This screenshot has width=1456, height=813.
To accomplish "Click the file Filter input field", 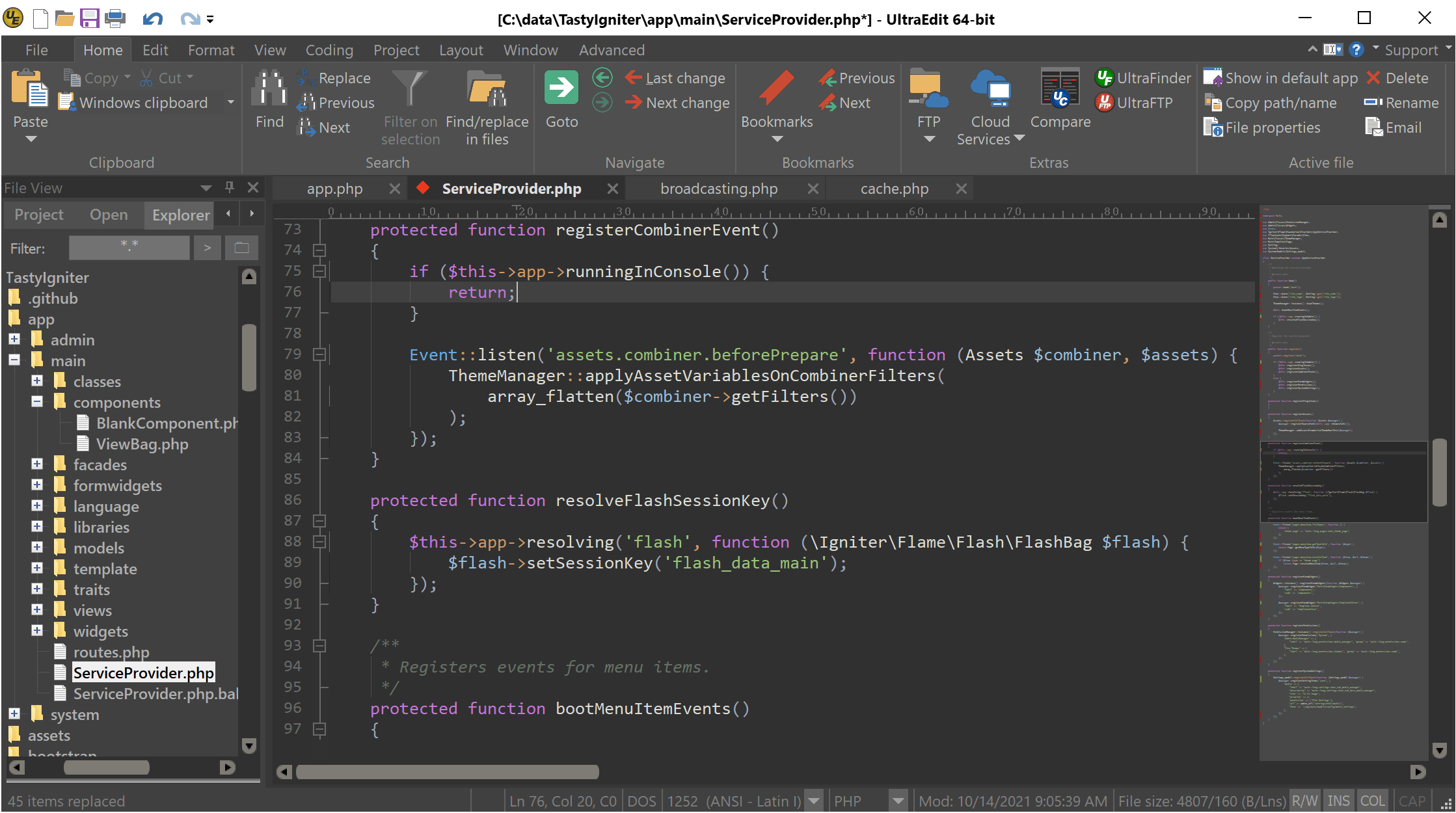I will click(129, 248).
